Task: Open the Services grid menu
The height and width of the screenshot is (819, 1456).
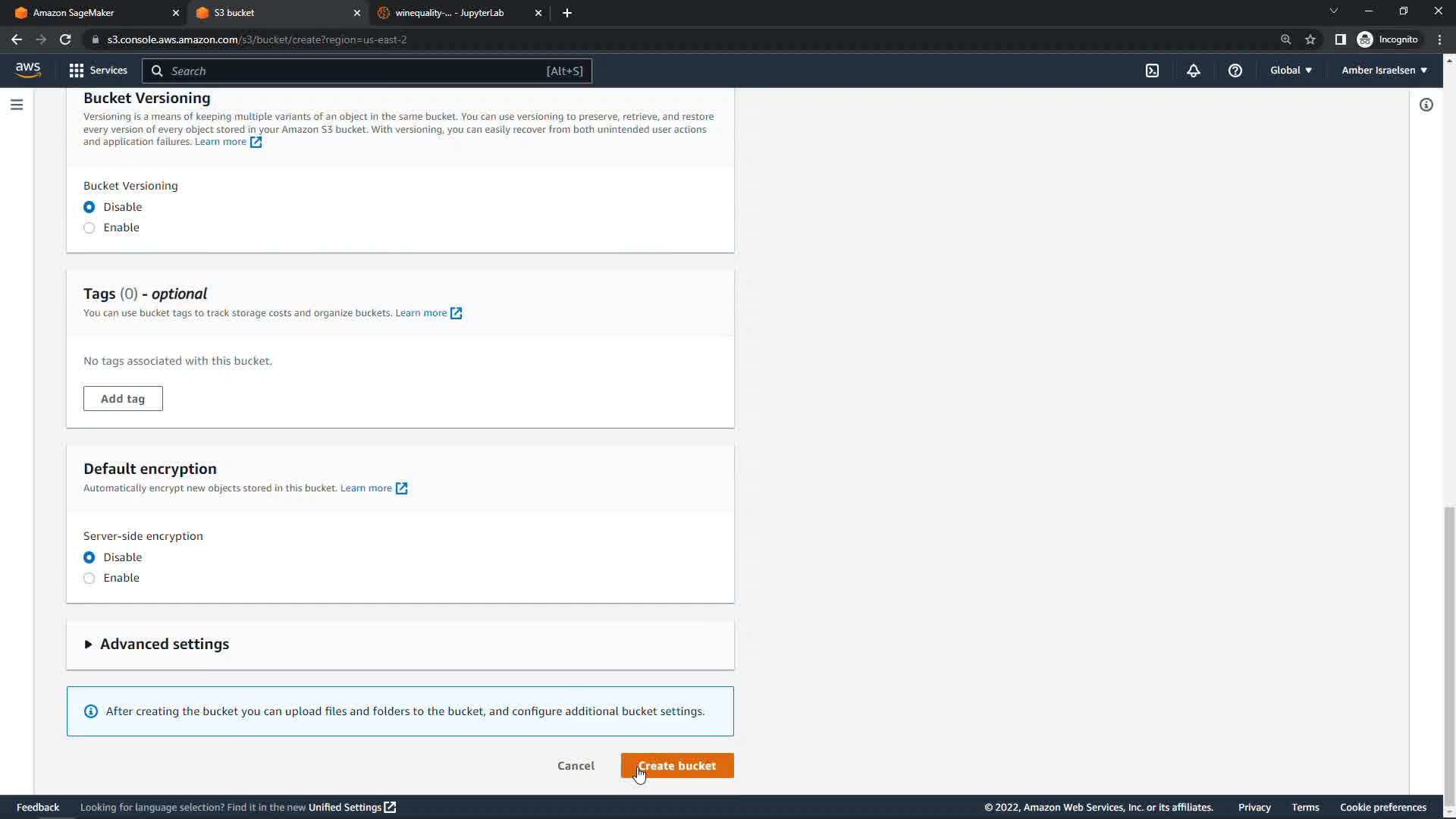Action: [98, 71]
